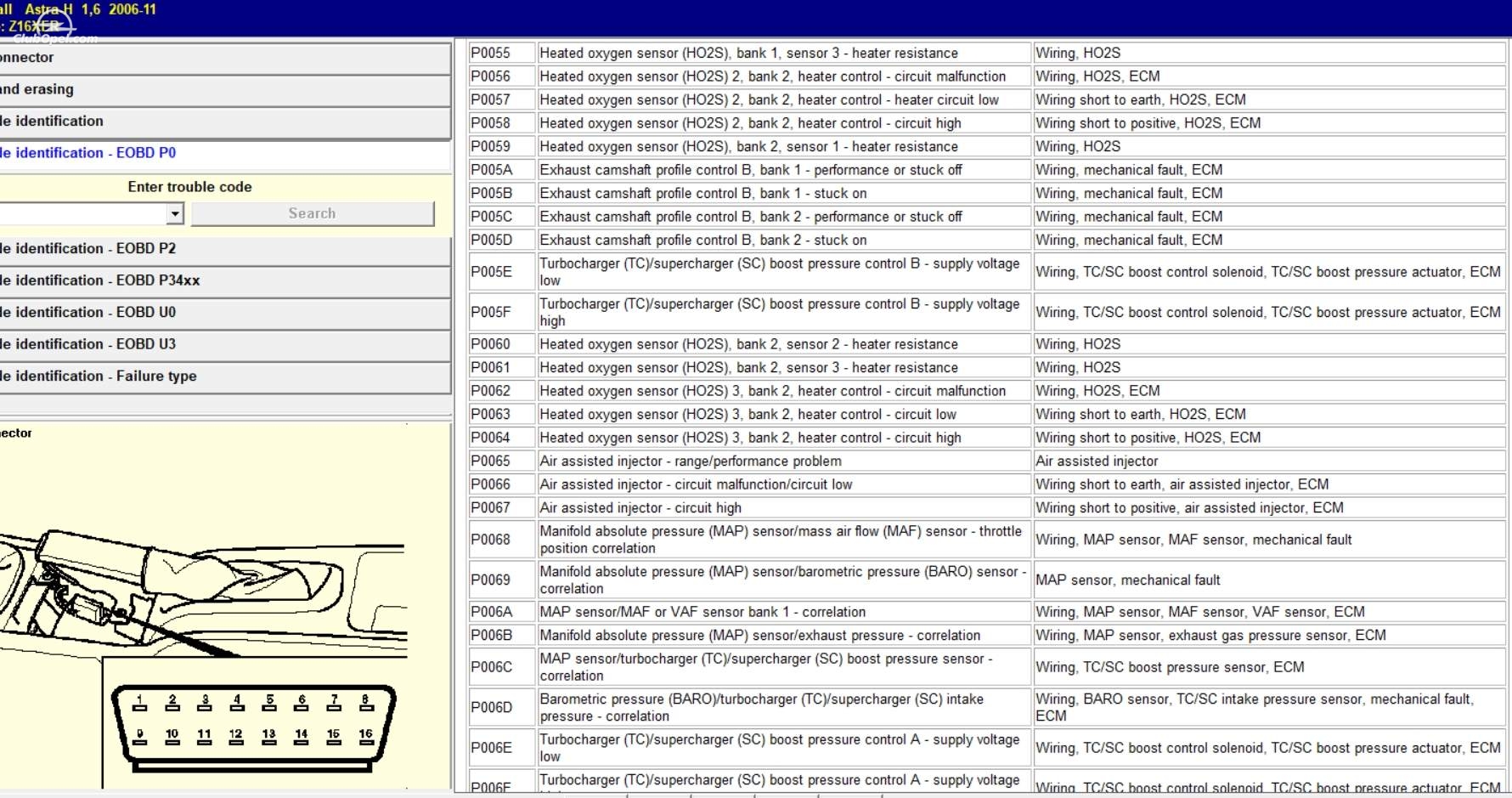Select code cell P006D
The height and width of the screenshot is (798, 1512).
[x=502, y=707]
